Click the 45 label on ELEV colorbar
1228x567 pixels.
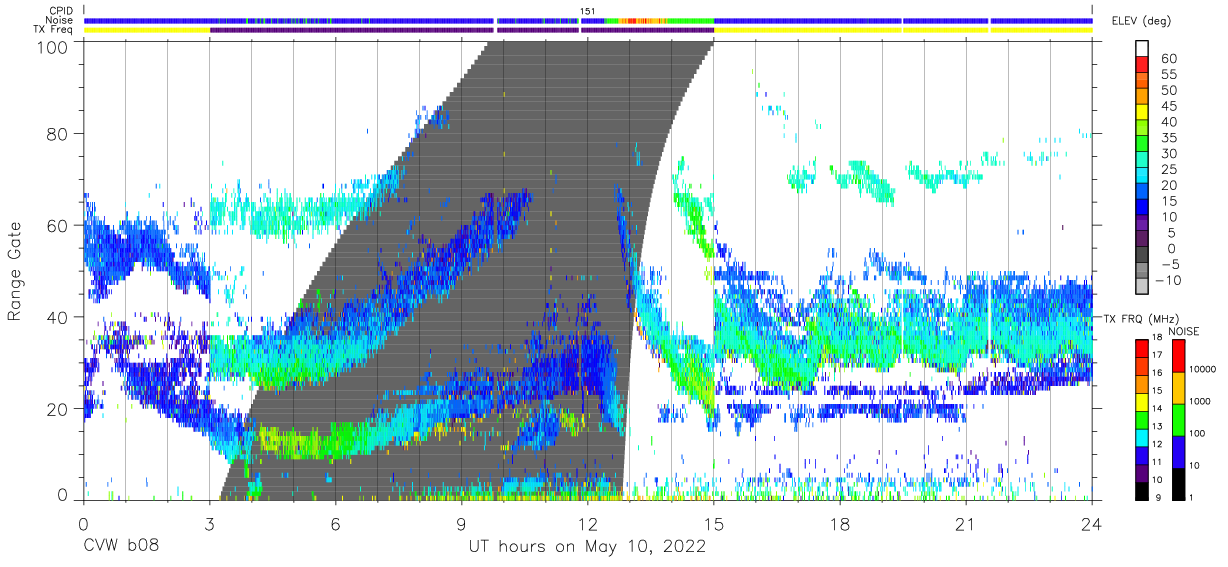(x=1168, y=106)
